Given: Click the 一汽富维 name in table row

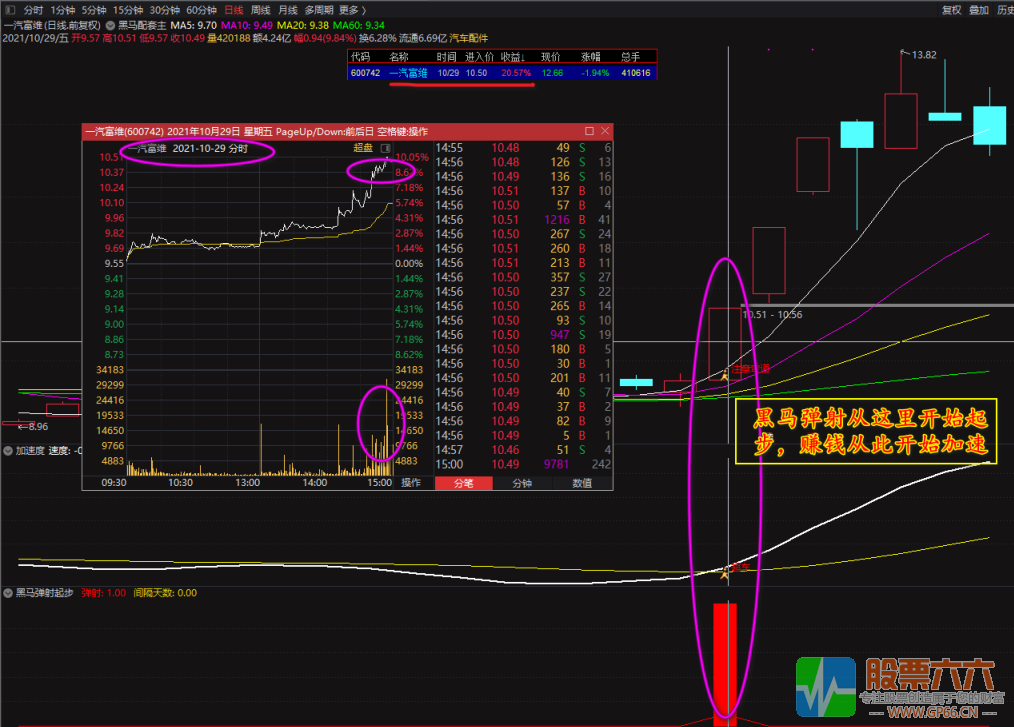Looking at the screenshot, I should (408, 73).
